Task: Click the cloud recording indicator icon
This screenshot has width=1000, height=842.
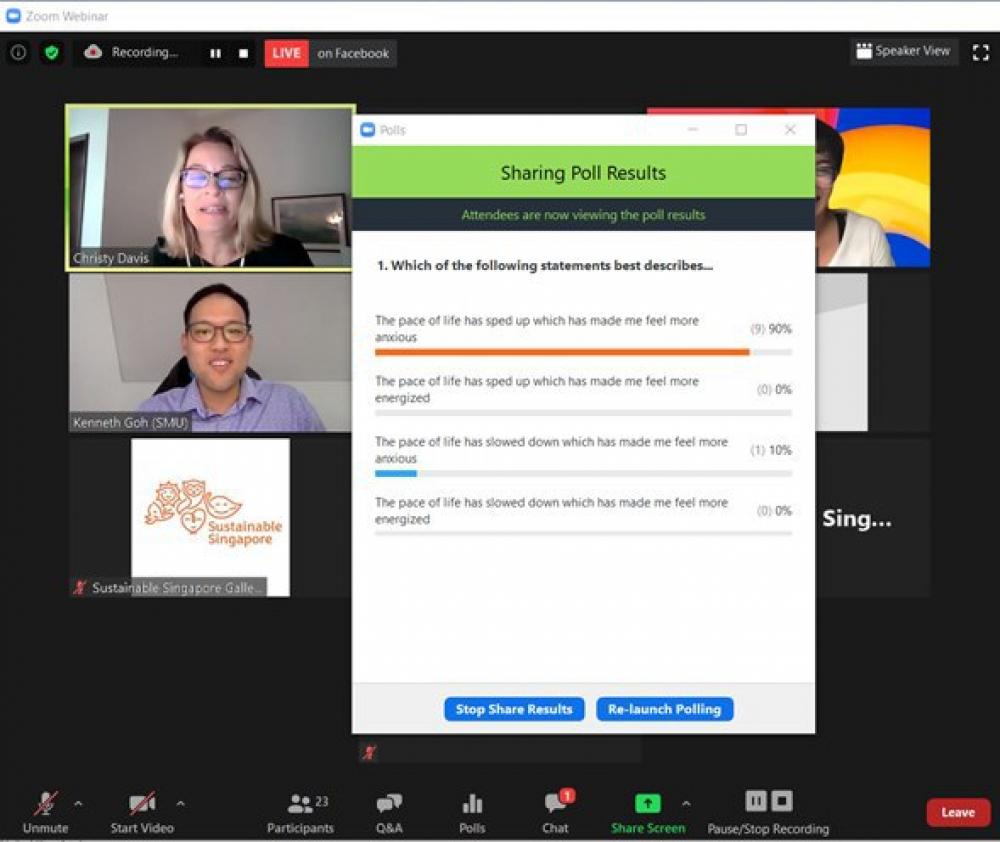Action: [93, 52]
